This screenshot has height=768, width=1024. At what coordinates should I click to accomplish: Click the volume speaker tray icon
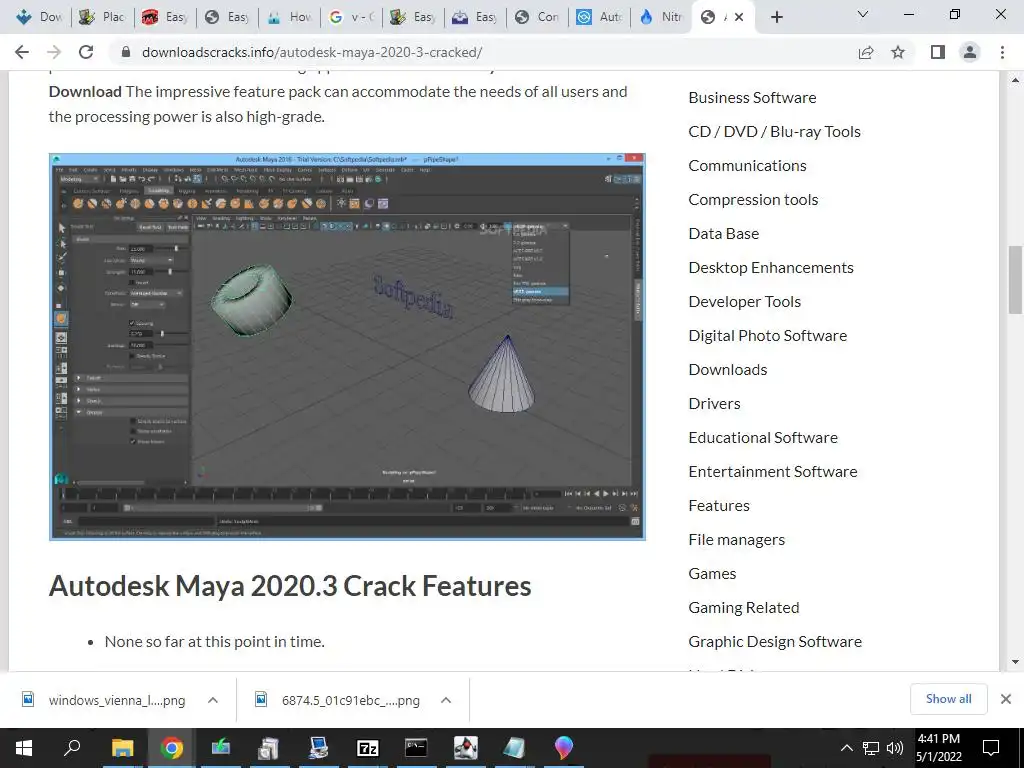[x=895, y=748]
